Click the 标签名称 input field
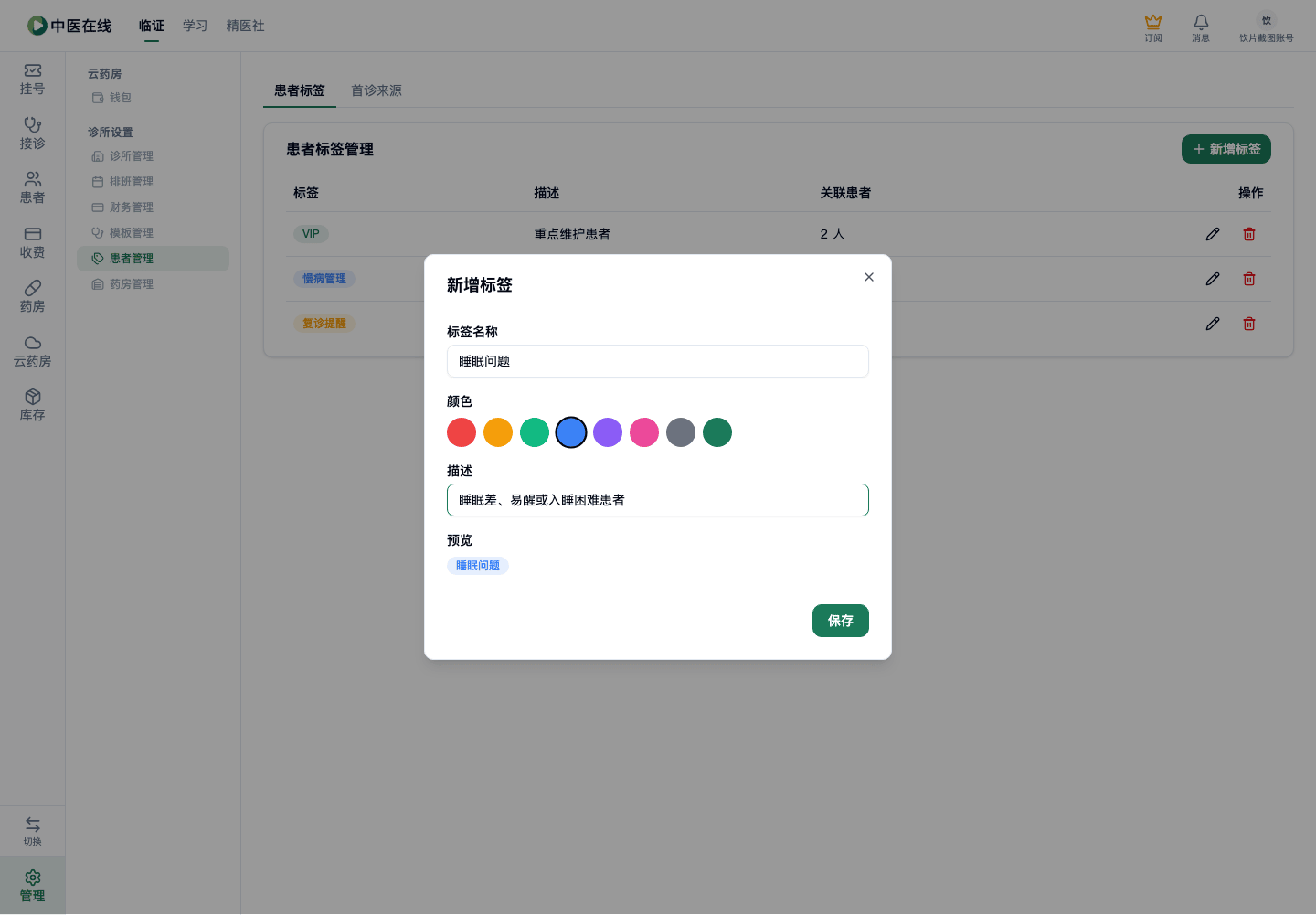Image resolution: width=1316 pixels, height=915 pixels. point(658,361)
